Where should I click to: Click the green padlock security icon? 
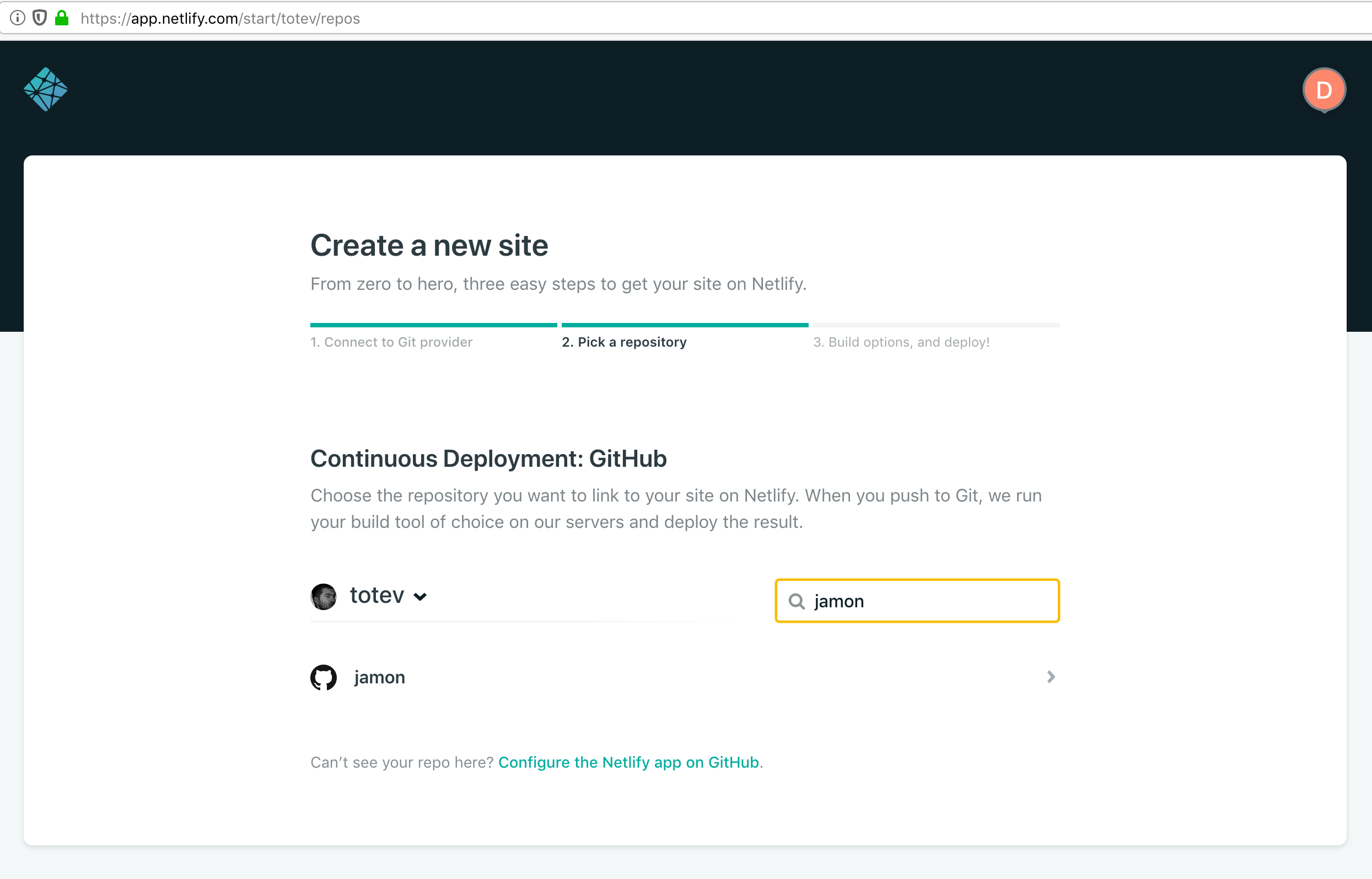click(62, 18)
